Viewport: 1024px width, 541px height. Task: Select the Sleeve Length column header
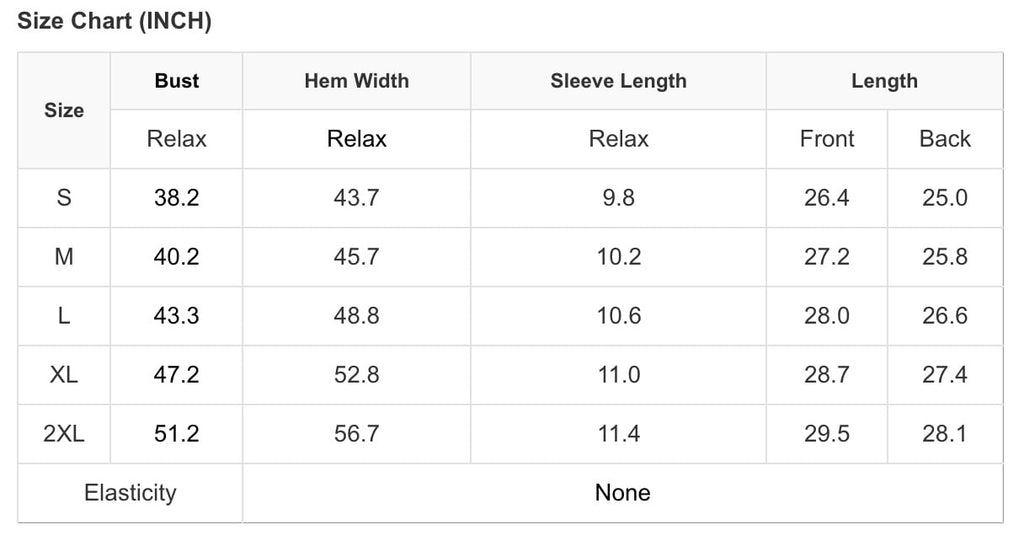(618, 81)
